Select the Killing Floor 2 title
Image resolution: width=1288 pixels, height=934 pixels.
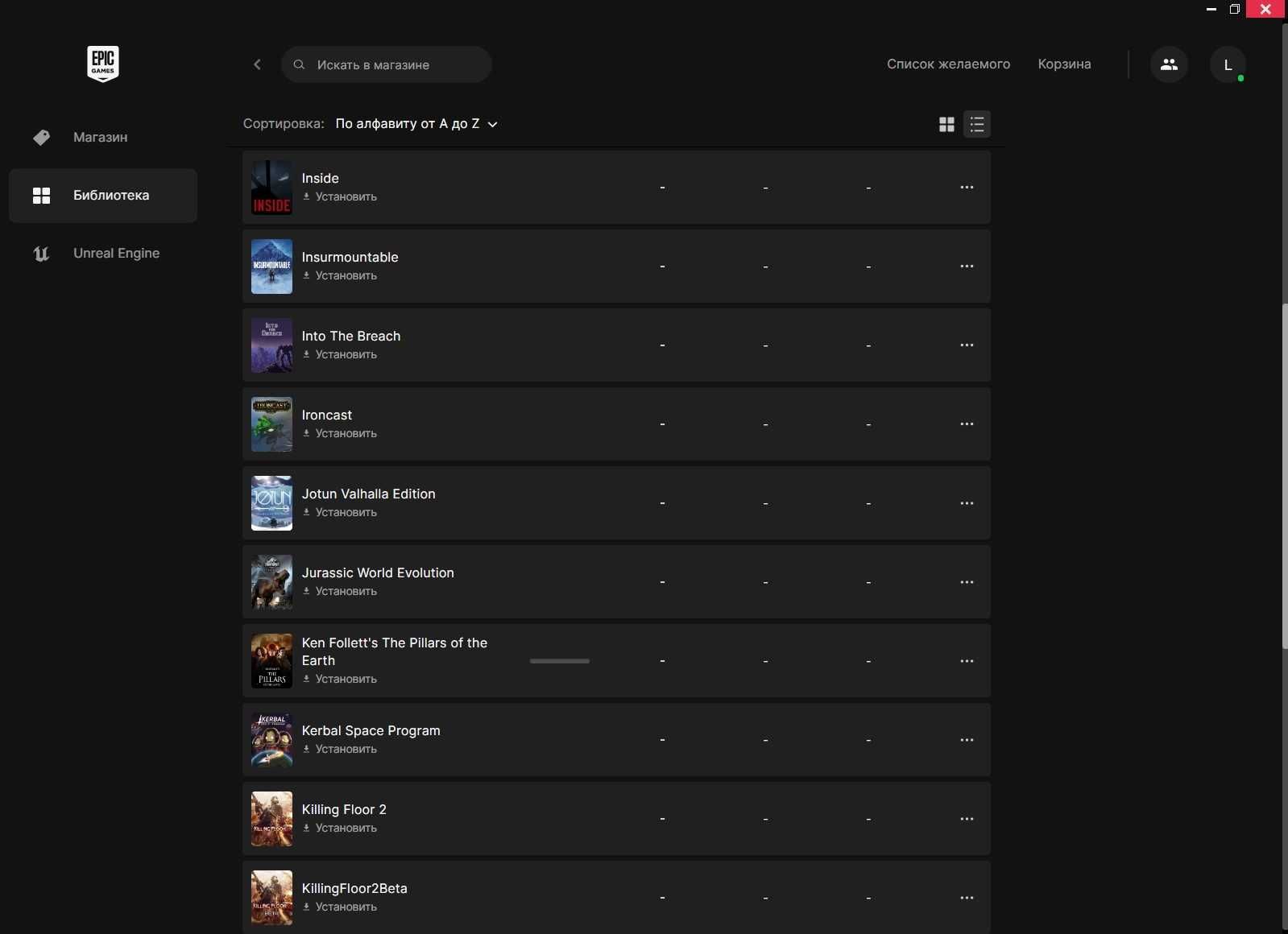point(344,810)
